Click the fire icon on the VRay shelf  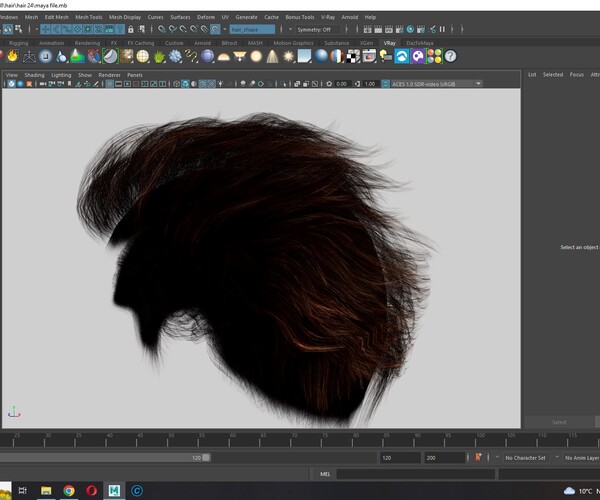[13, 56]
